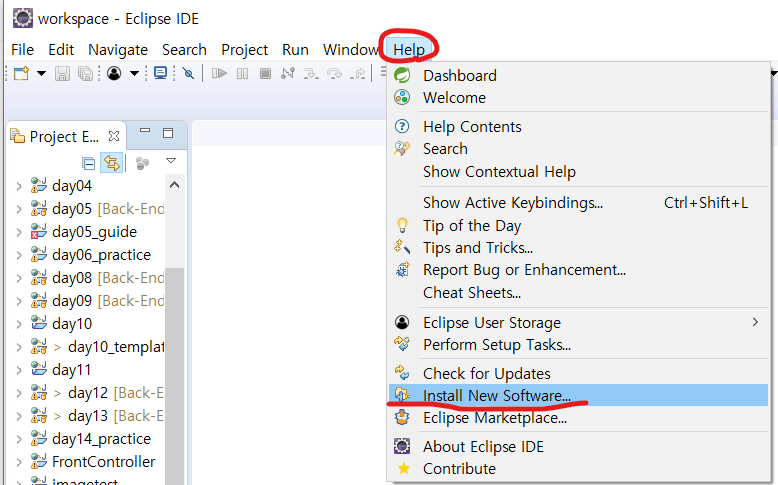This screenshot has width=778, height=485.
Task: Click the filter icon in Project Explorer
Action: [x=142, y=163]
